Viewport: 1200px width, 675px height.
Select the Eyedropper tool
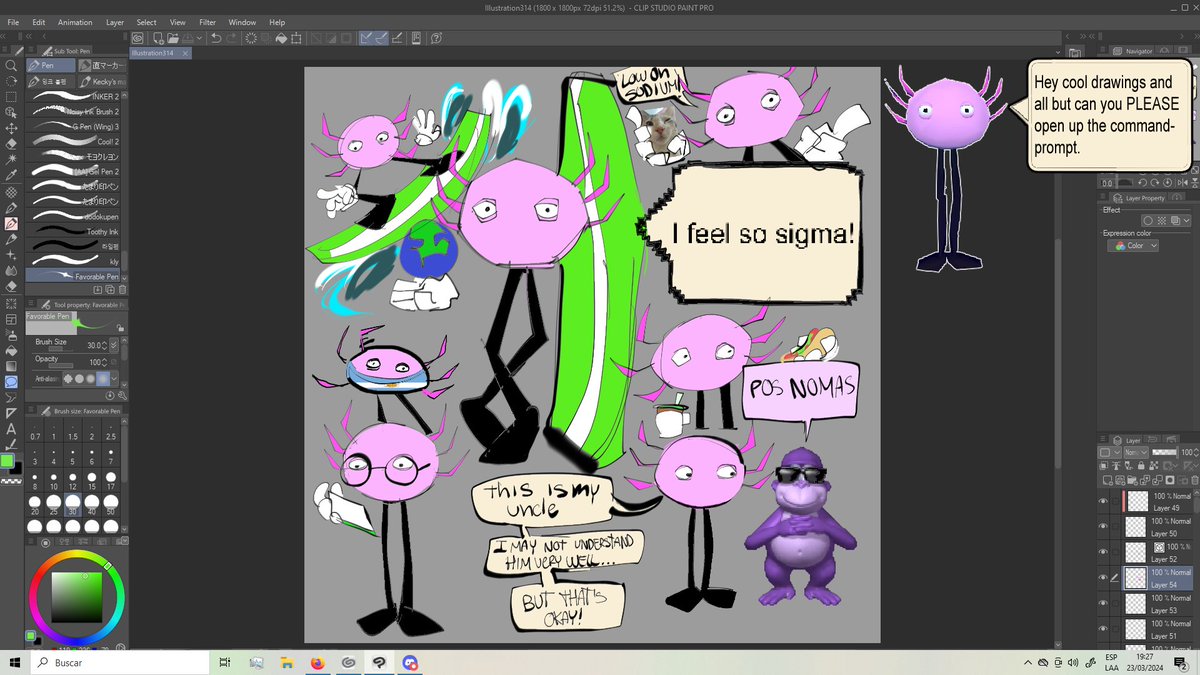[11, 176]
